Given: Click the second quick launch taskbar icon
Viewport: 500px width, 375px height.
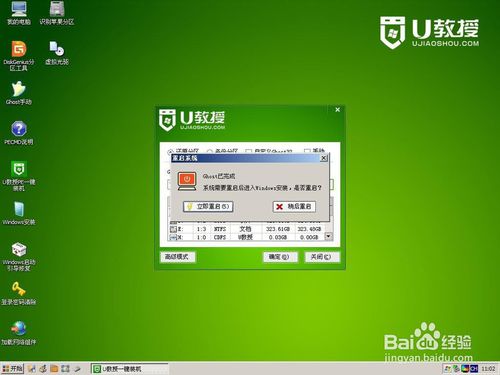Looking at the screenshot, I should [43, 369].
